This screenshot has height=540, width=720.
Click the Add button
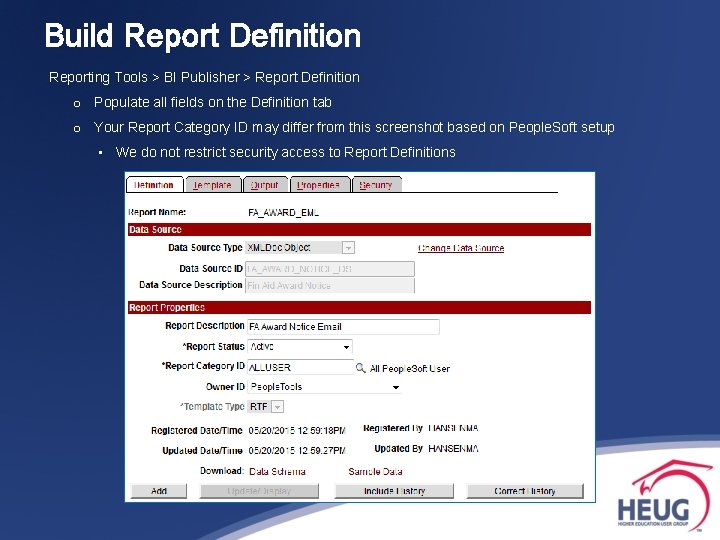point(159,491)
